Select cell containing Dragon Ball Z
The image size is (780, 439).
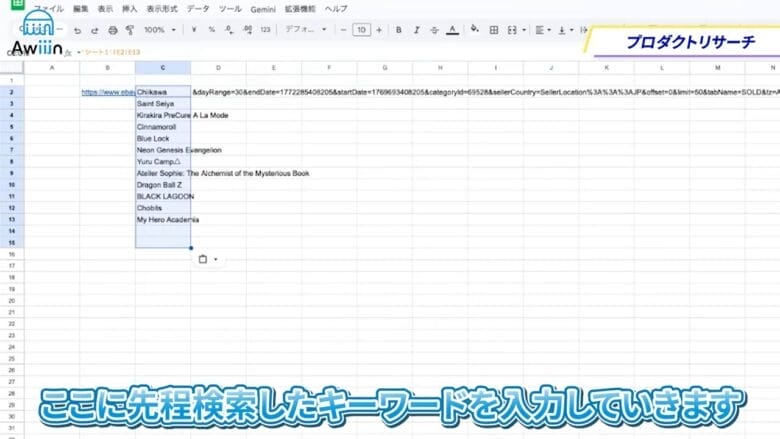[163, 185]
